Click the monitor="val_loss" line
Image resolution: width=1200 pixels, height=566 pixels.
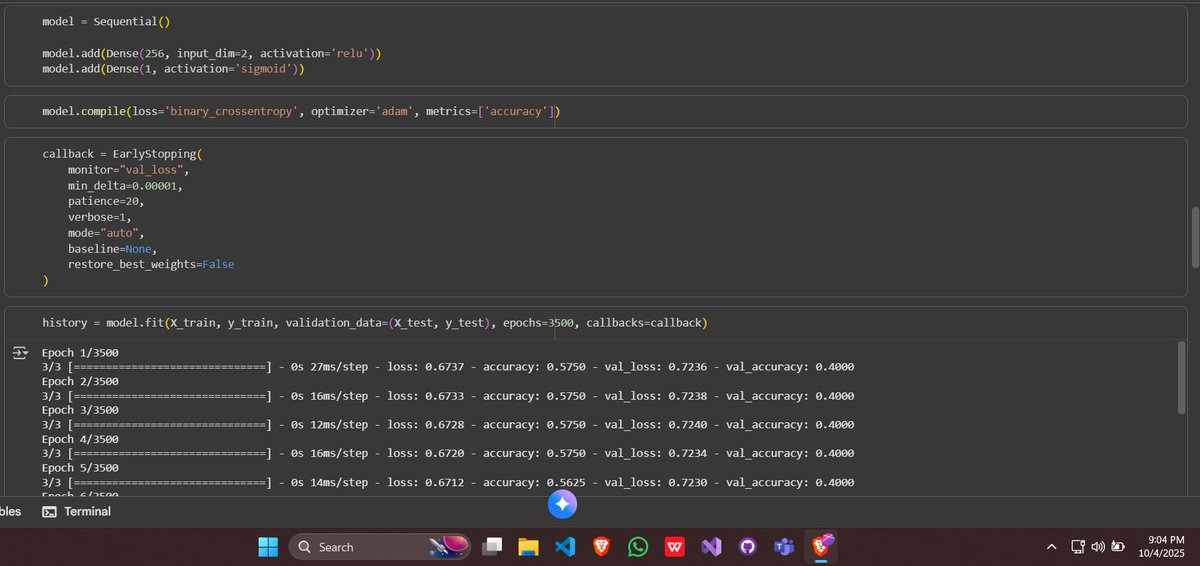(128, 170)
